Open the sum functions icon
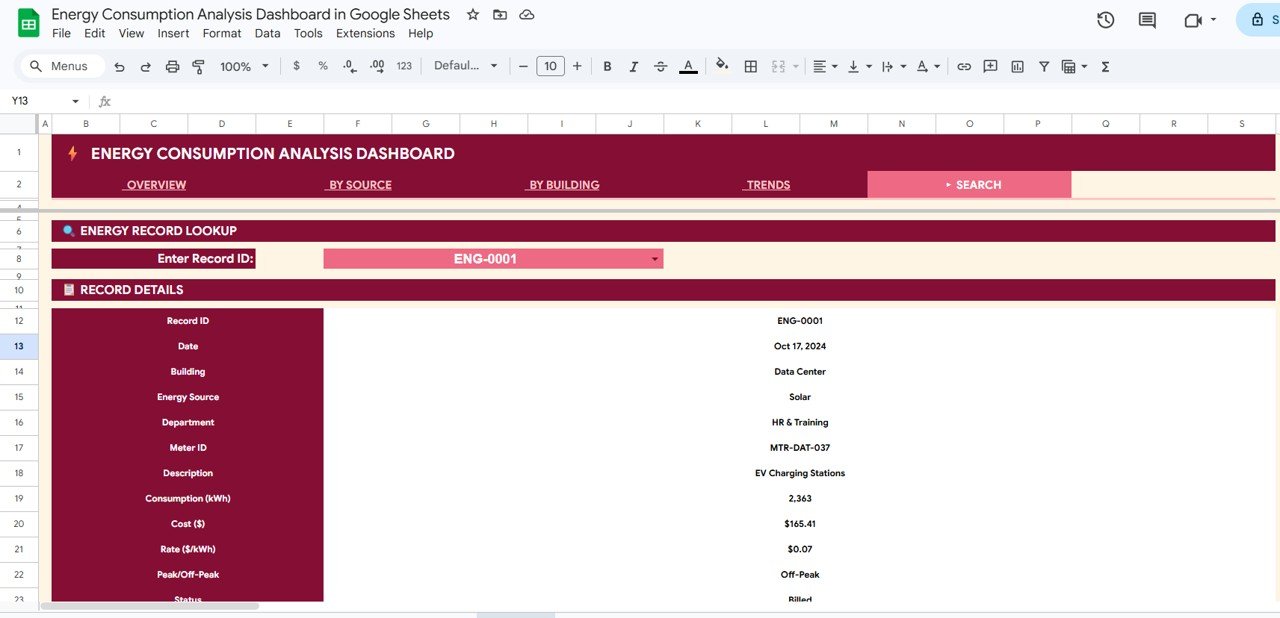The height and width of the screenshot is (618, 1280). point(1105,66)
